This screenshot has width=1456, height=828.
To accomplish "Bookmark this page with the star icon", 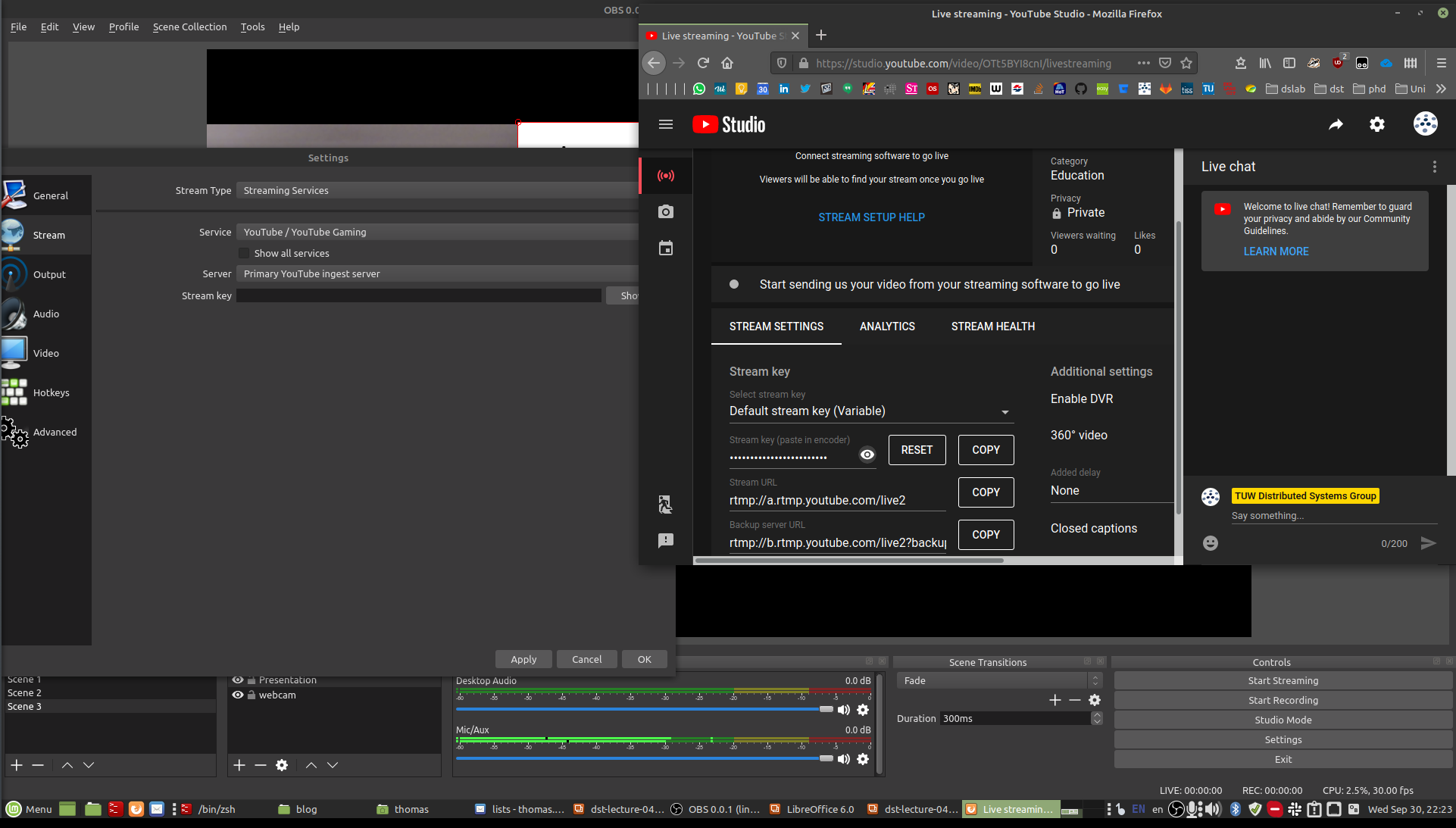I will coord(1186,63).
